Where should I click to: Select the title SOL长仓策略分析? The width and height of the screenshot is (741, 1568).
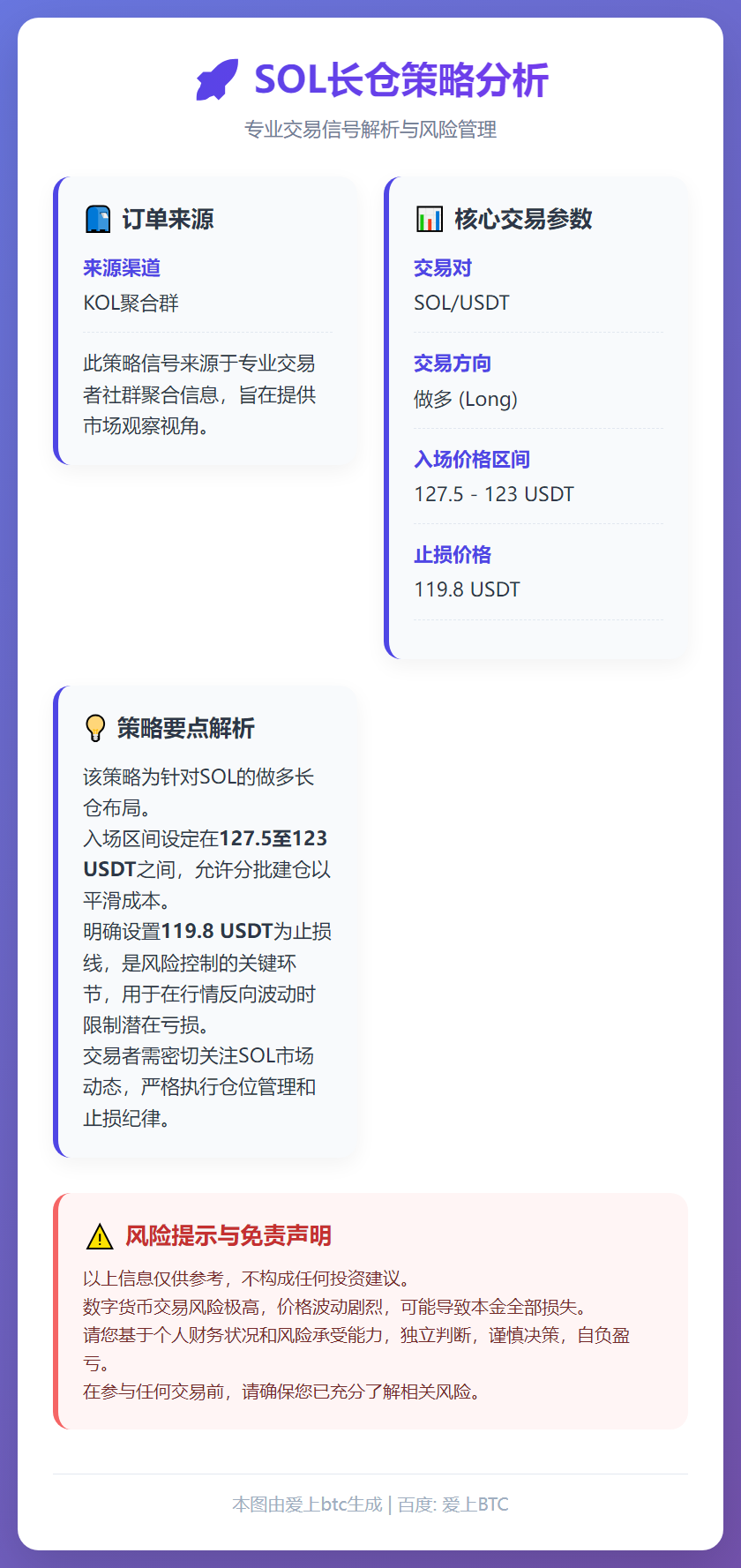[401, 79]
